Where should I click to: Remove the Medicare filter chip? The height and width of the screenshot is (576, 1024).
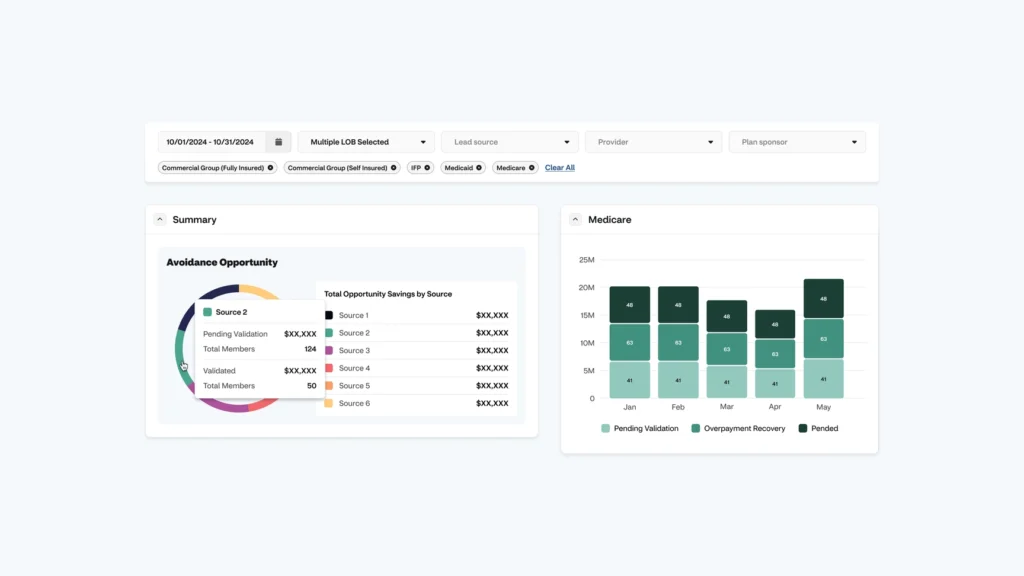(531, 167)
